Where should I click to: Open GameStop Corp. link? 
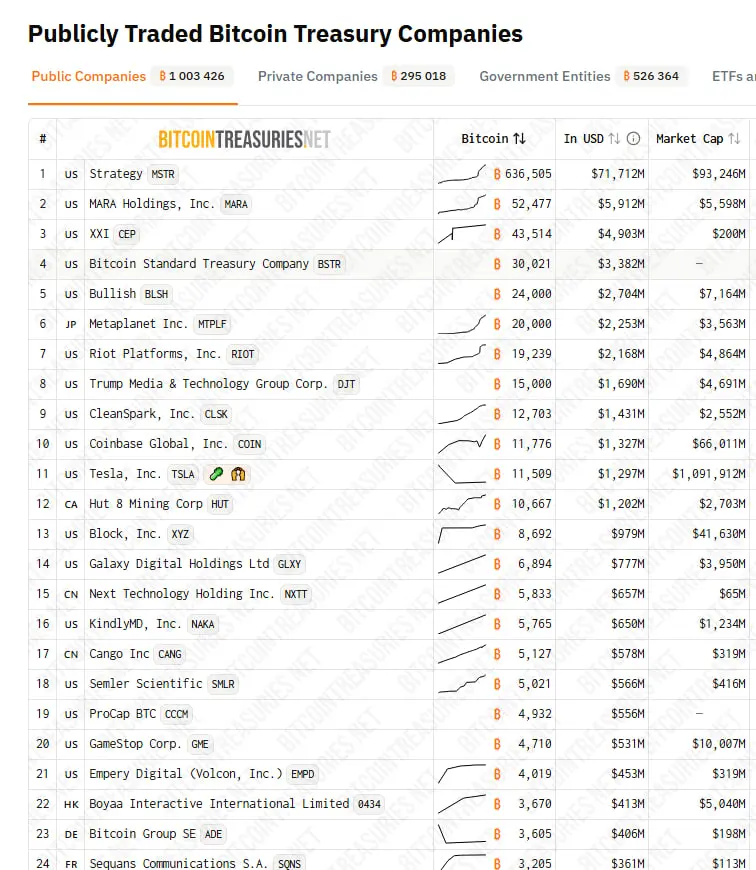tap(135, 743)
